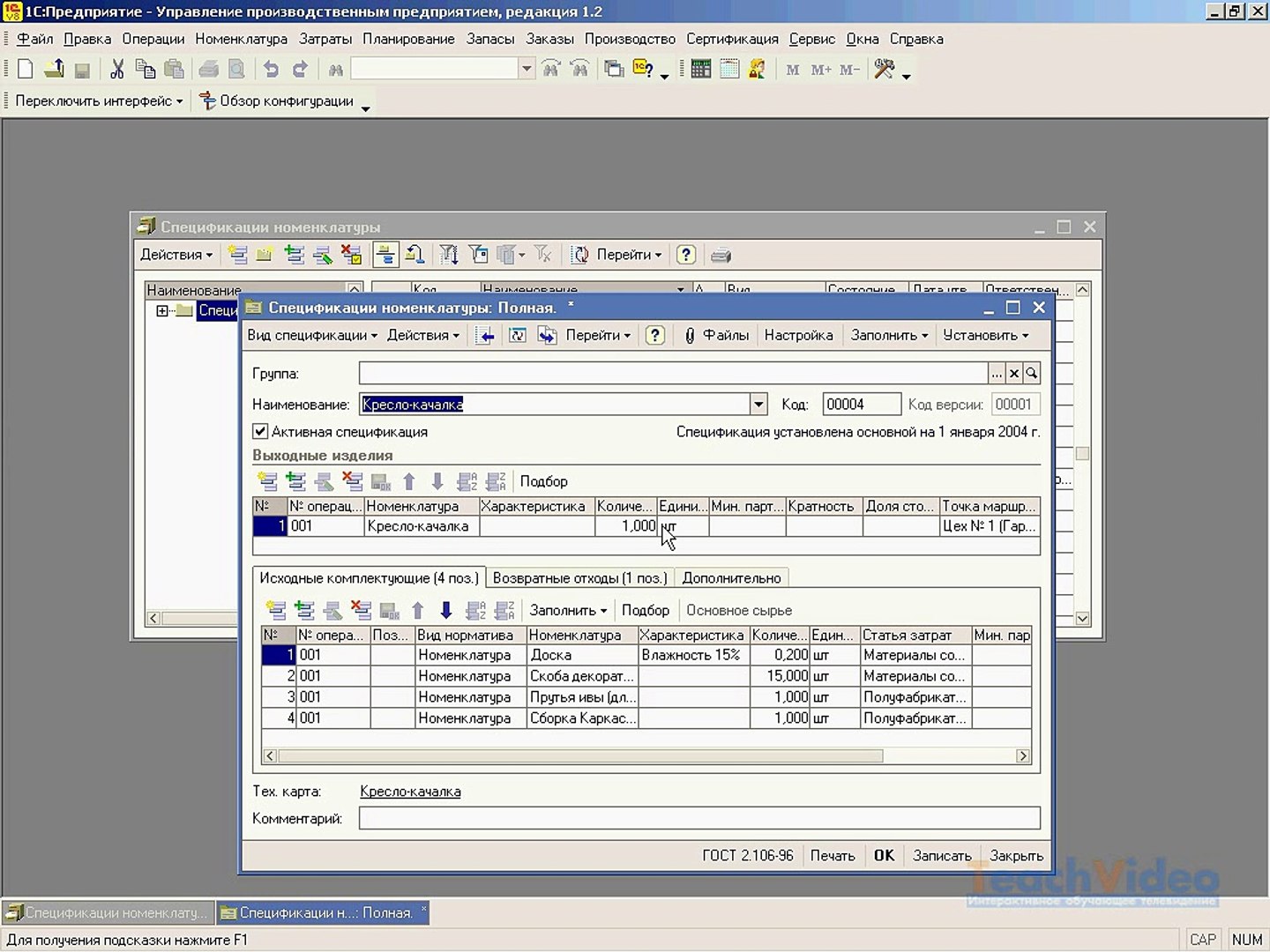
Task: Blue move down arrow in components toolbar
Action: (446, 610)
